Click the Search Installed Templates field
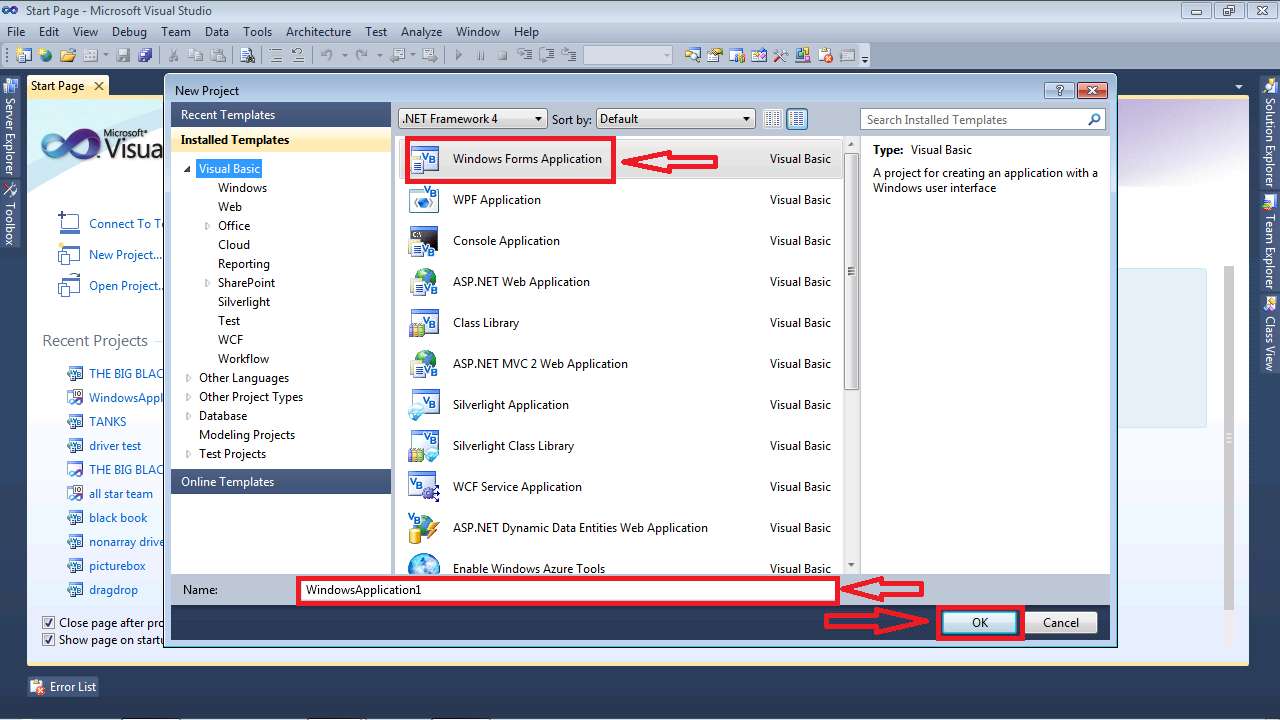The image size is (1280, 720). tap(982, 120)
